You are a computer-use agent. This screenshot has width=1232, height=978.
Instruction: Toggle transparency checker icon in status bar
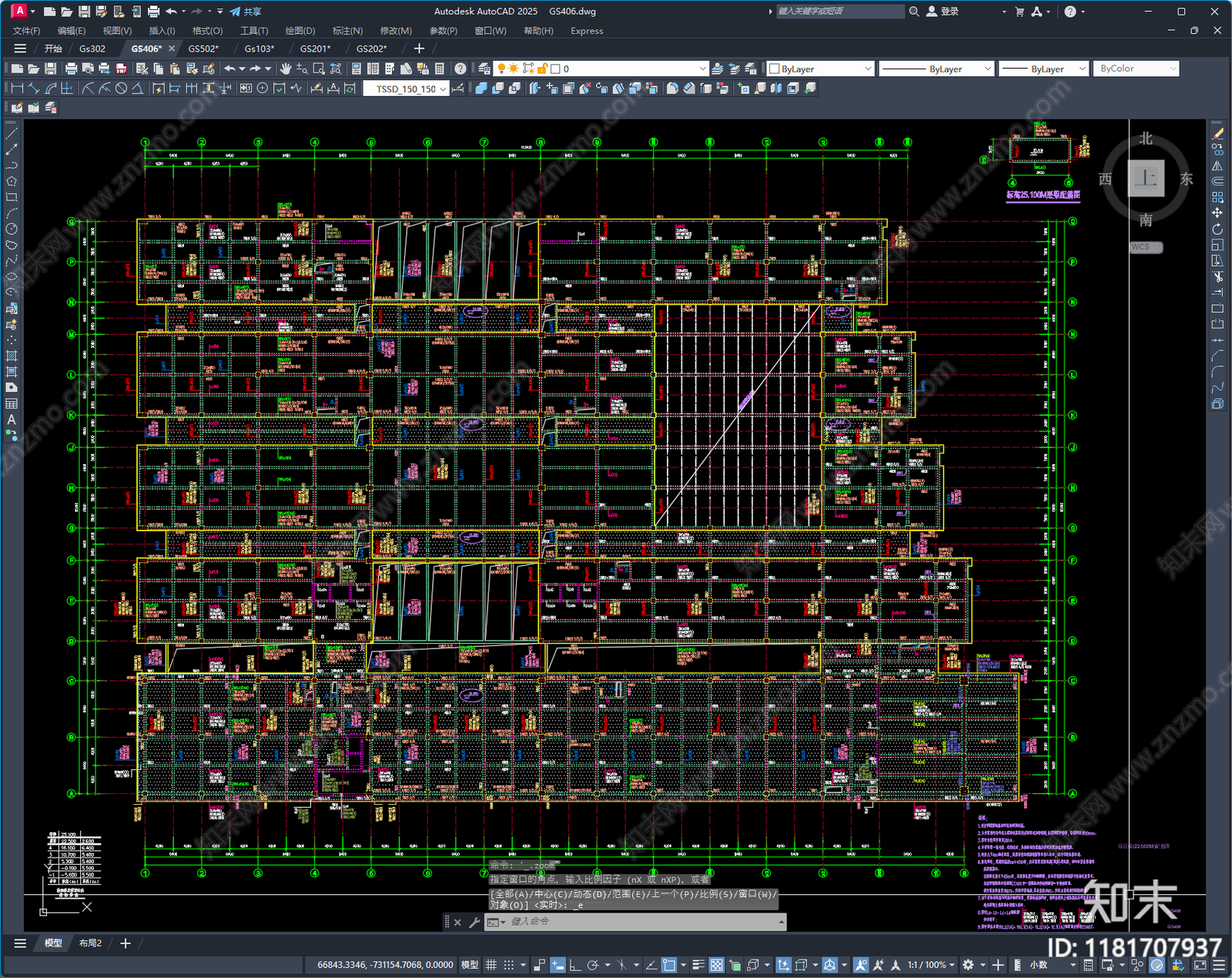click(x=716, y=965)
